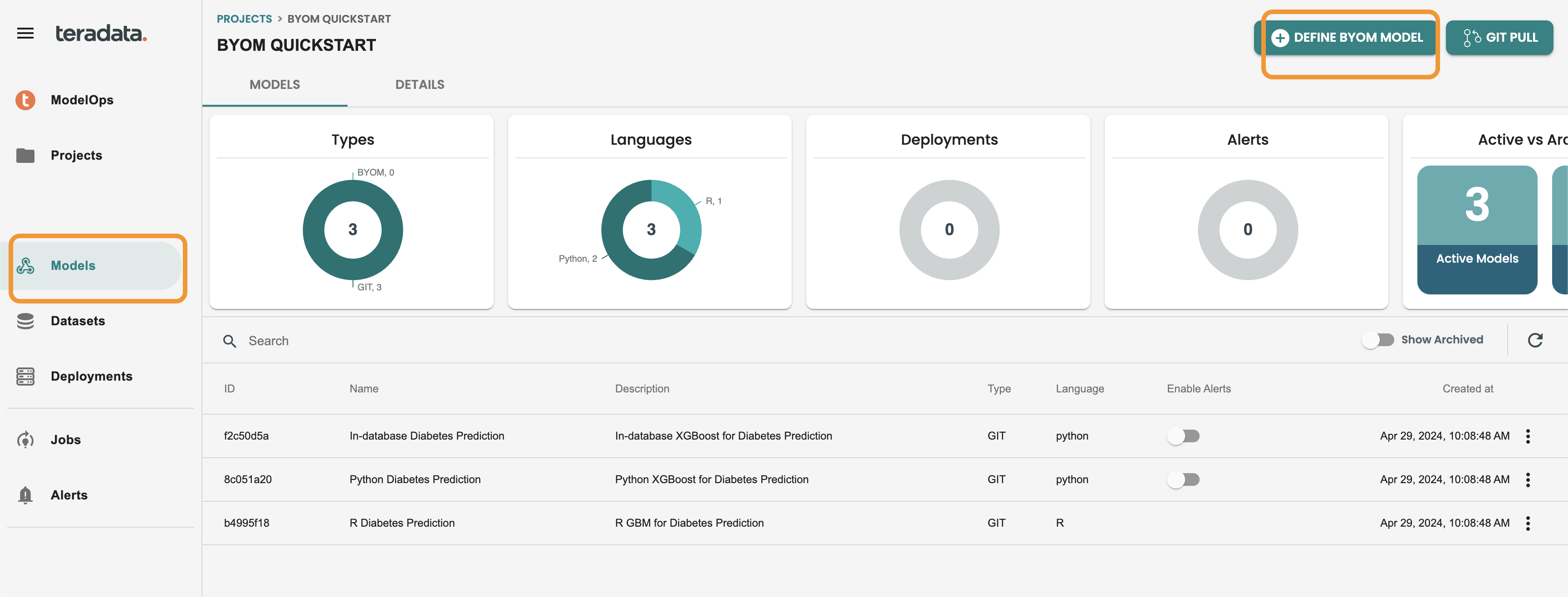Open actions menu for R Diabetes Prediction
1568x597 pixels.
point(1528,523)
